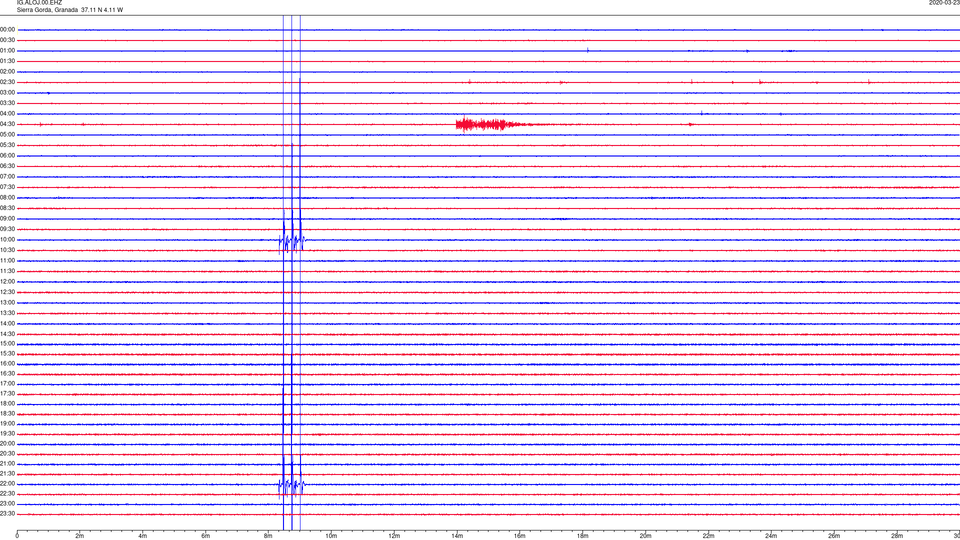Select the 00:00 time label
Viewport: 960px width, 540px height.
pyautogui.click(x=7, y=29)
